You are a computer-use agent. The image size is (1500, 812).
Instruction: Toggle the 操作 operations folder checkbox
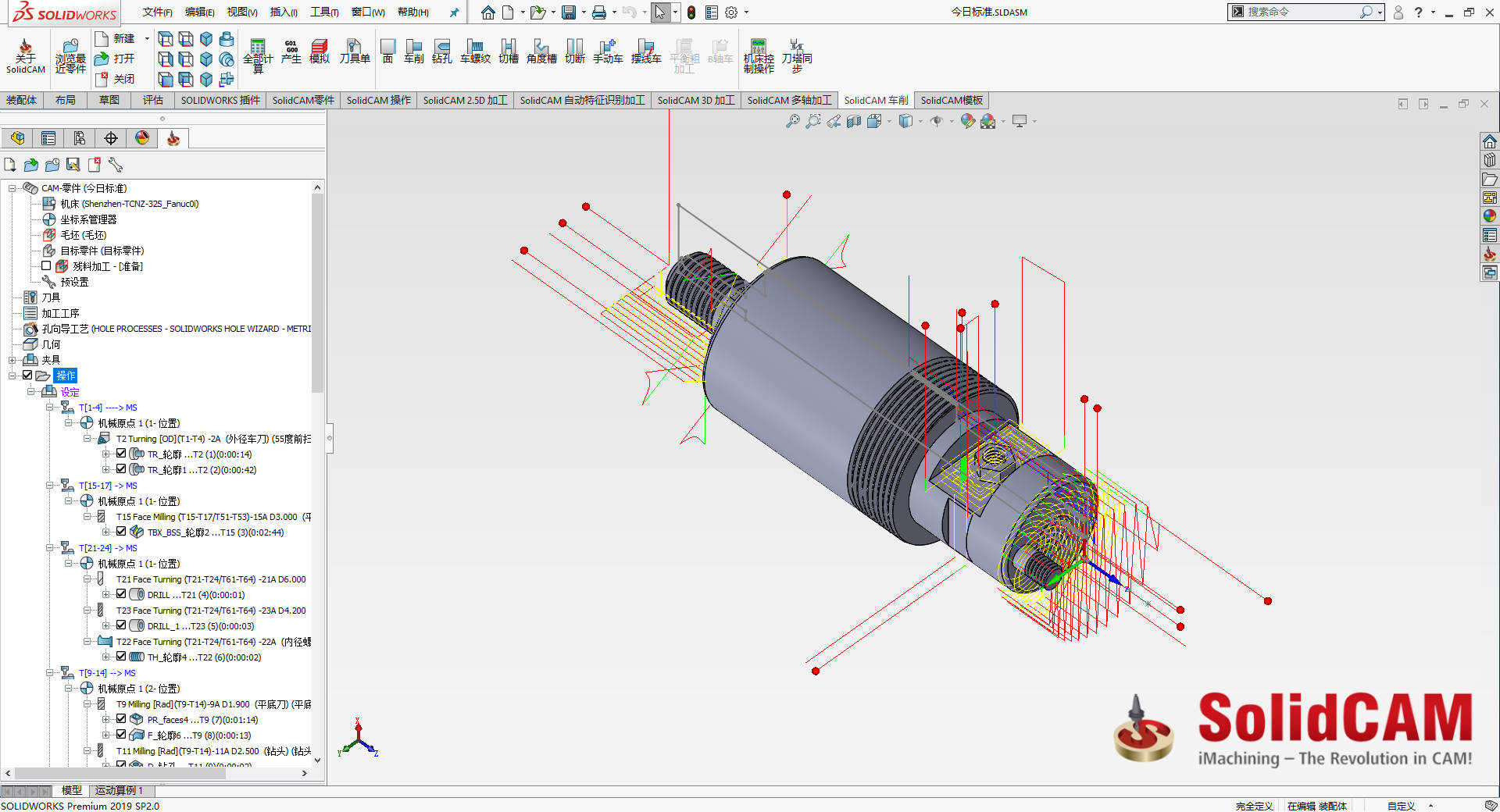pos(27,376)
